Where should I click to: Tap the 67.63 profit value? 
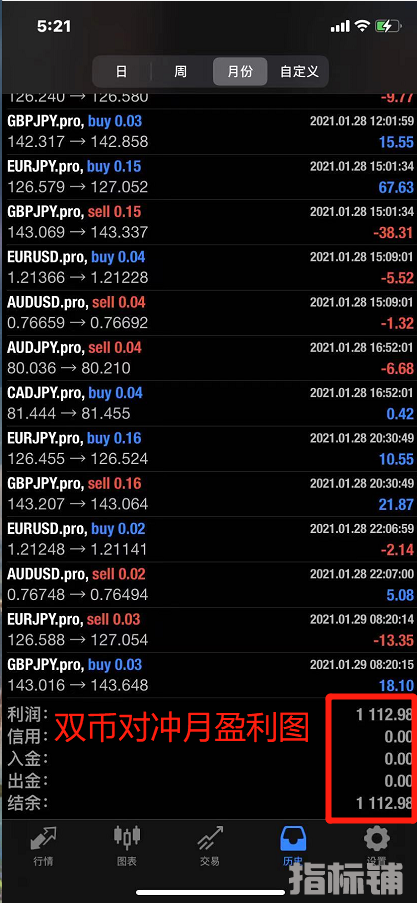(x=396, y=187)
